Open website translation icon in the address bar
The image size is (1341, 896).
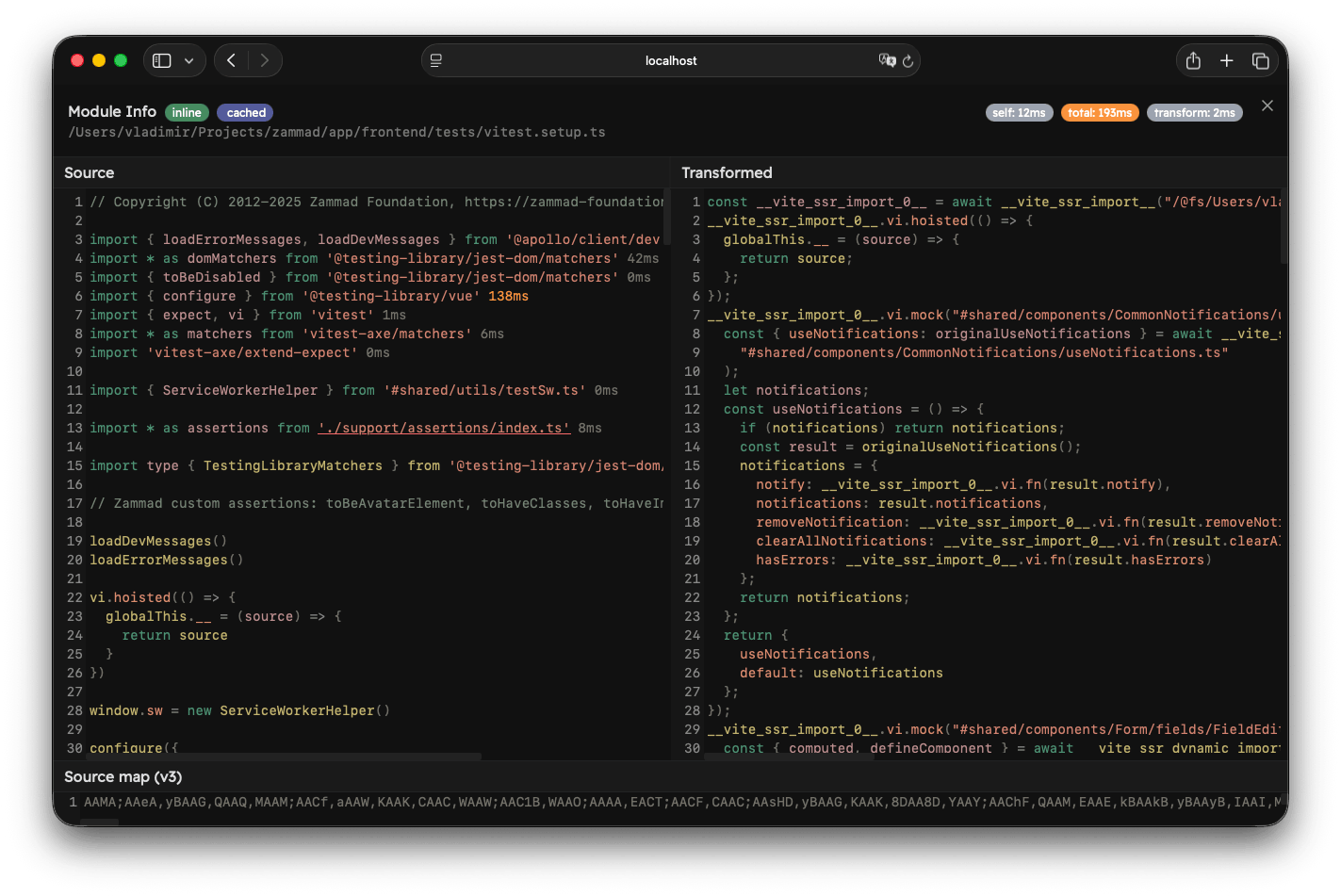[x=887, y=60]
